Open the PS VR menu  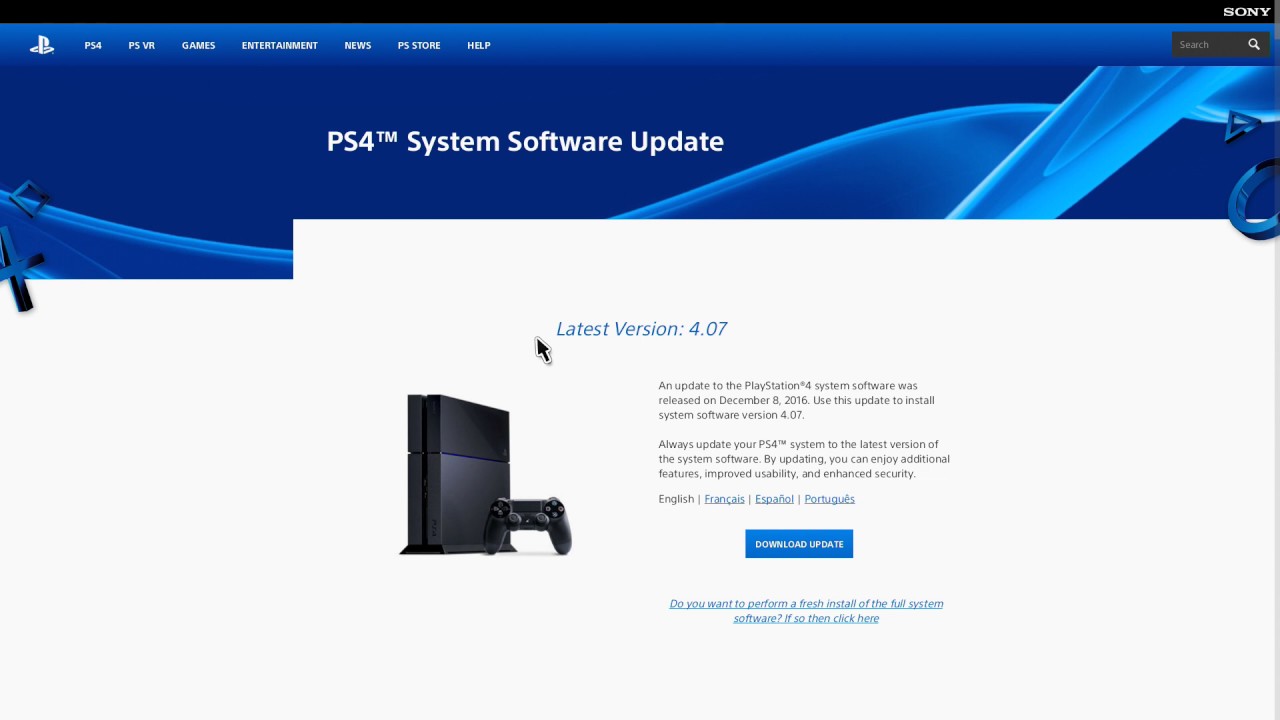coord(141,46)
